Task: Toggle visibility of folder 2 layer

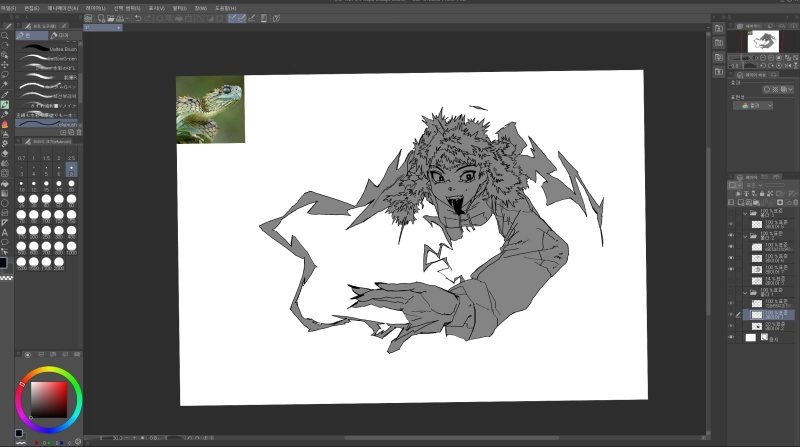Action: (731, 235)
